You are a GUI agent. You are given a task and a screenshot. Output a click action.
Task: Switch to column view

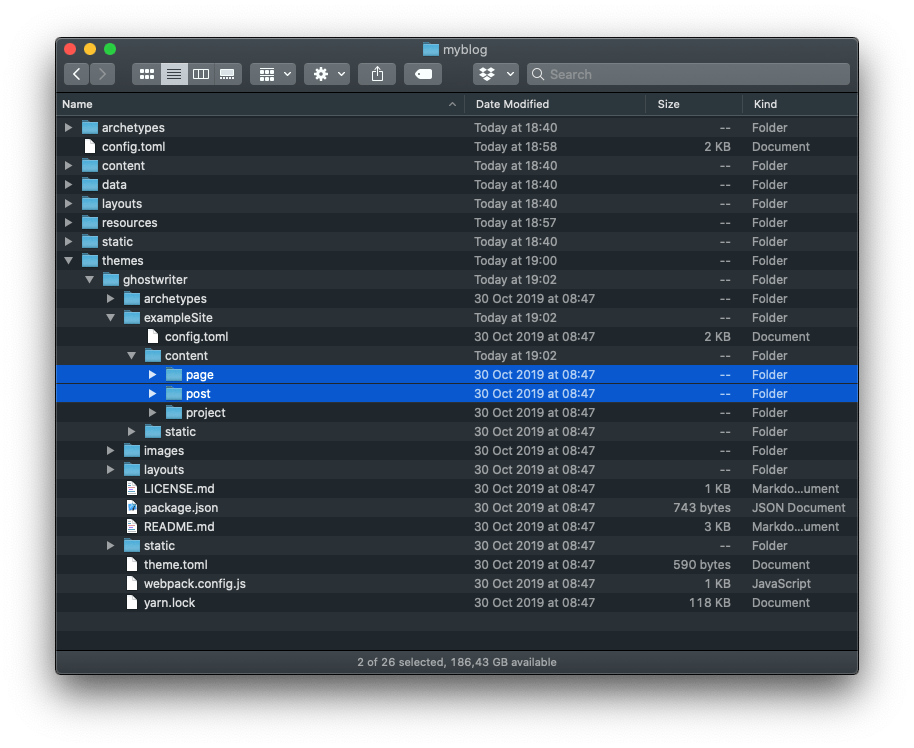point(201,74)
